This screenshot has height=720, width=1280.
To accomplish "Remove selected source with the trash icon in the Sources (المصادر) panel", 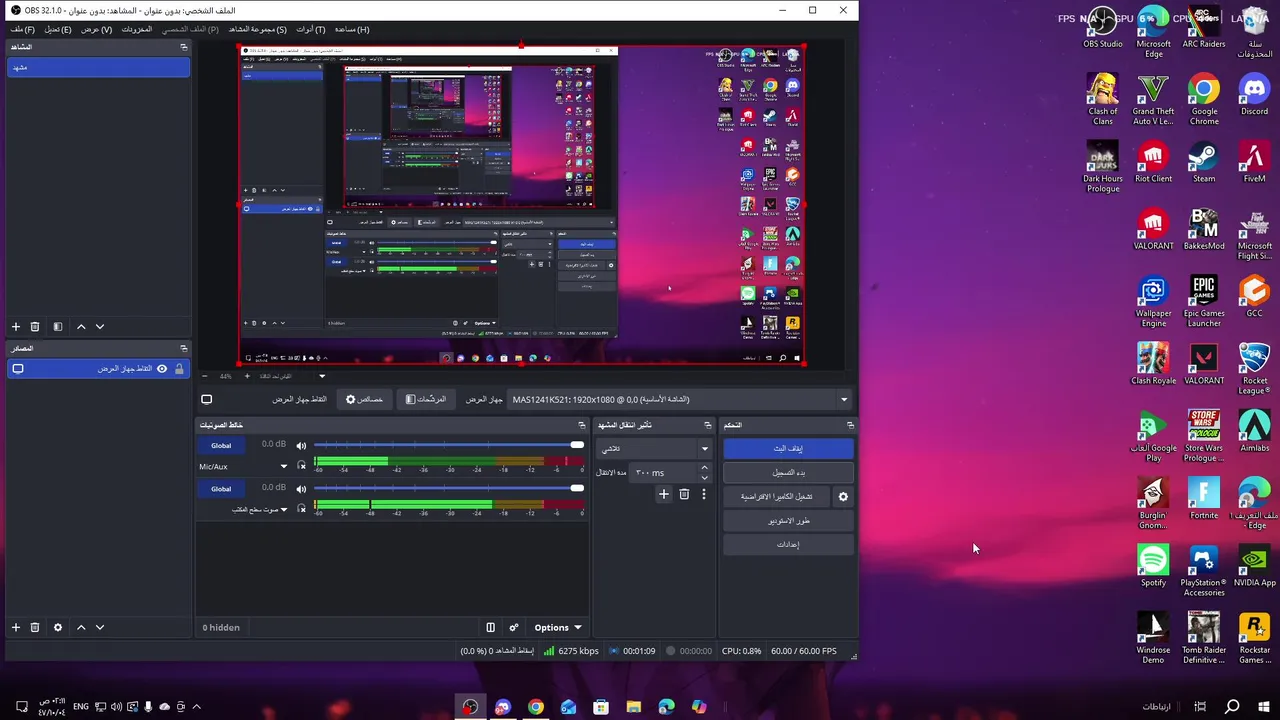I will pos(35,627).
